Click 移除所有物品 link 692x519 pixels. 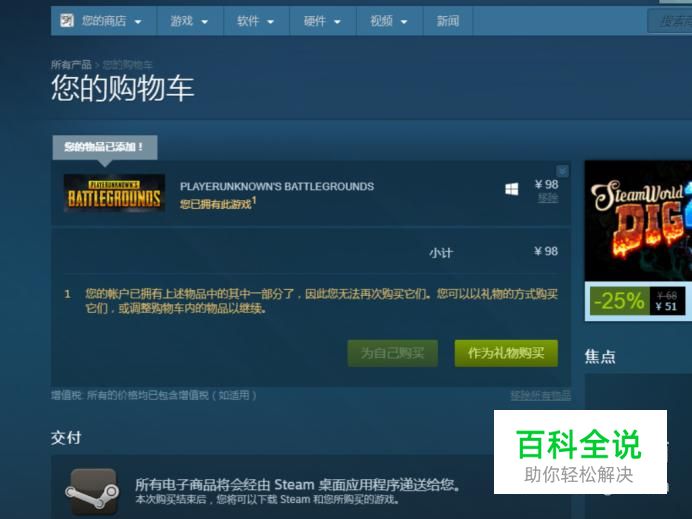click(x=541, y=395)
